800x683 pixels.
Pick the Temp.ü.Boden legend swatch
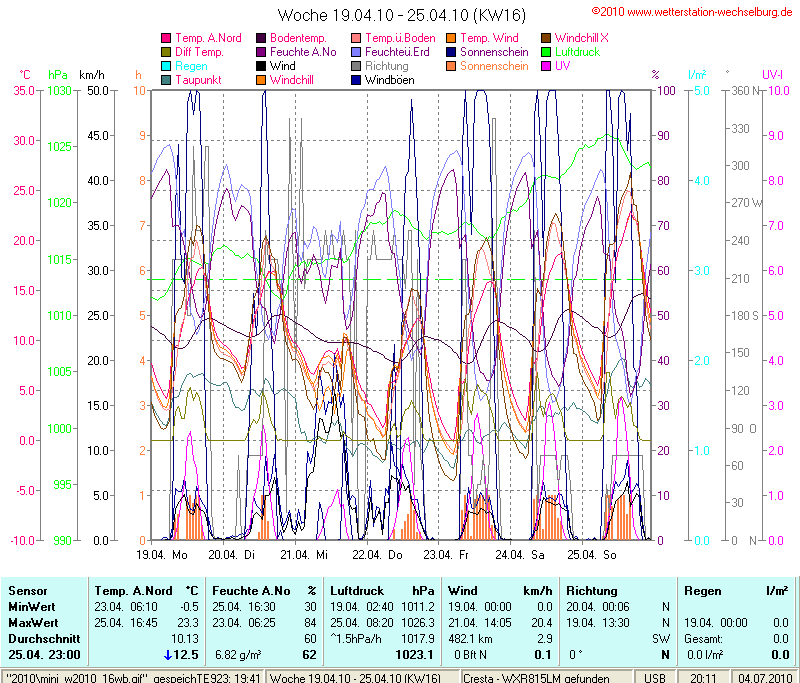pos(356,38)
